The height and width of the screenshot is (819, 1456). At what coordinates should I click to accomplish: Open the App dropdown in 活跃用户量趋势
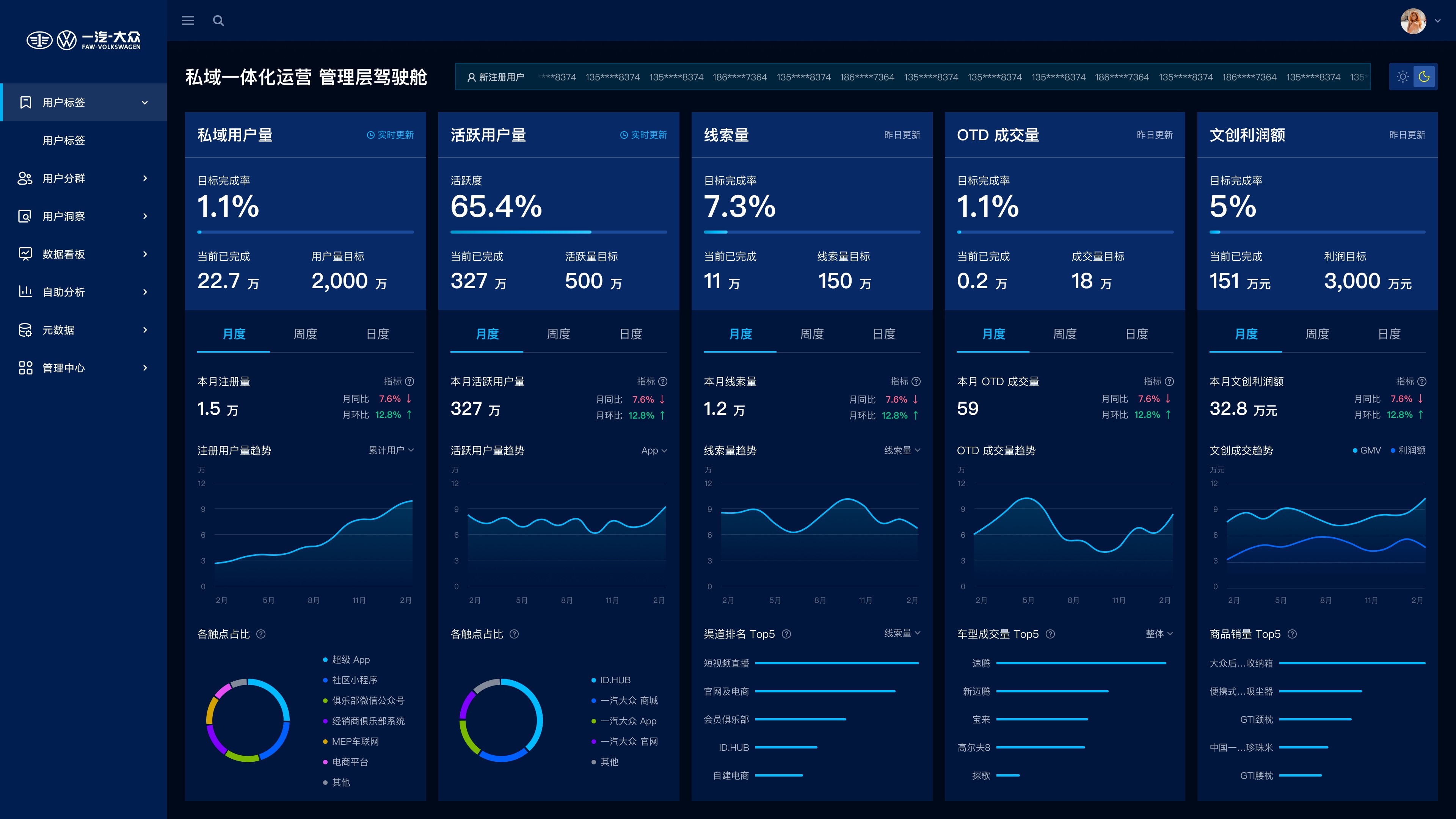pyautogui.click(x=654, y=450)
